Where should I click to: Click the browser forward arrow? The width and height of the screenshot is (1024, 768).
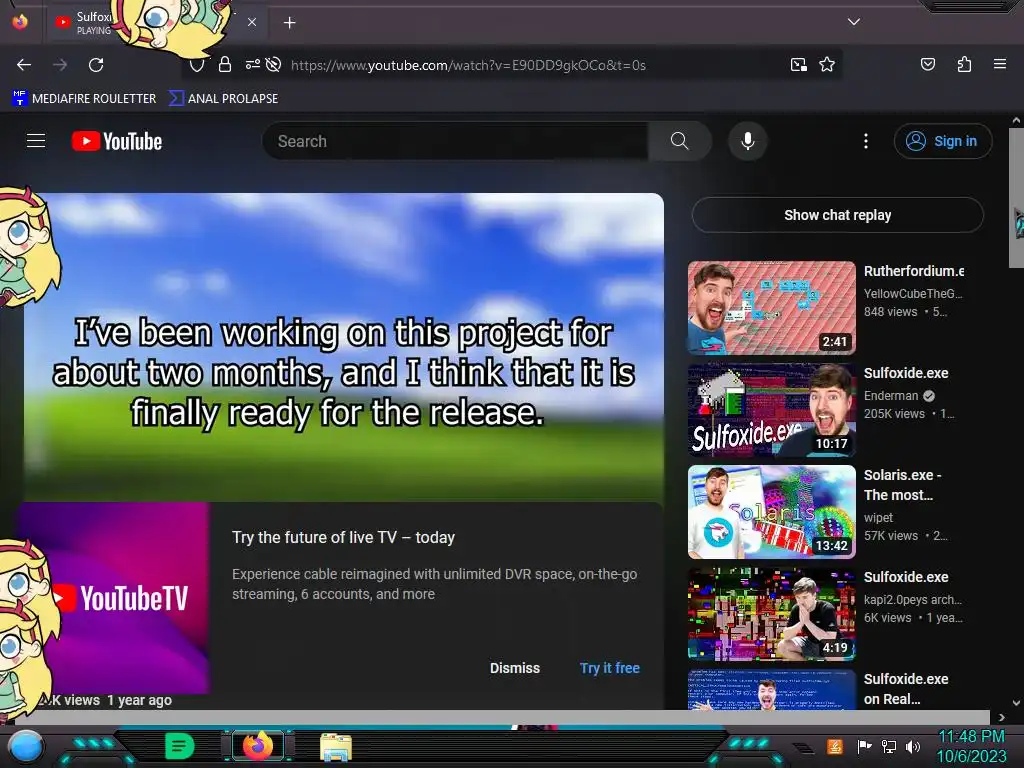[x=60, y=65]
